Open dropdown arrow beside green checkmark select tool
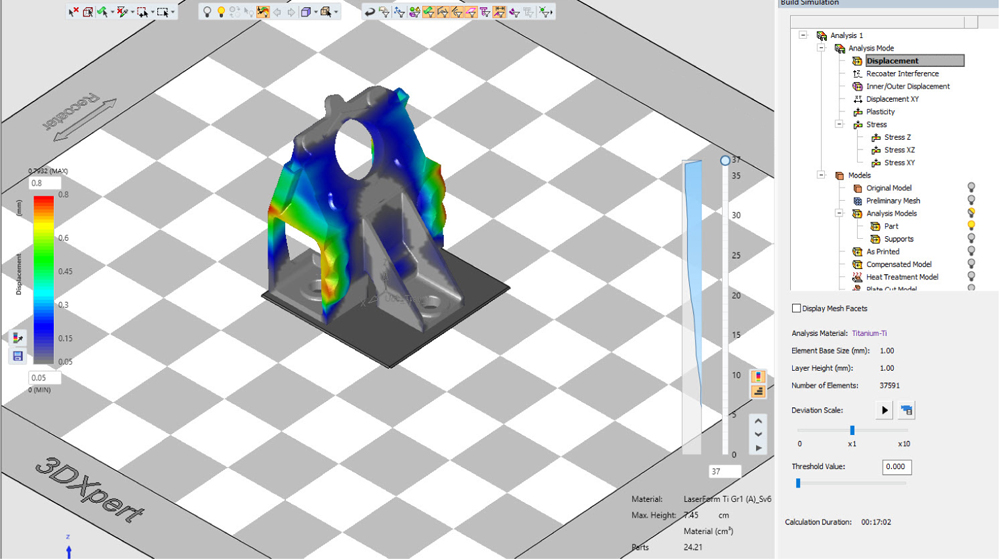The width and height of the screenshot is (1000, 559). pyautogui.click(x=112, y=12)
